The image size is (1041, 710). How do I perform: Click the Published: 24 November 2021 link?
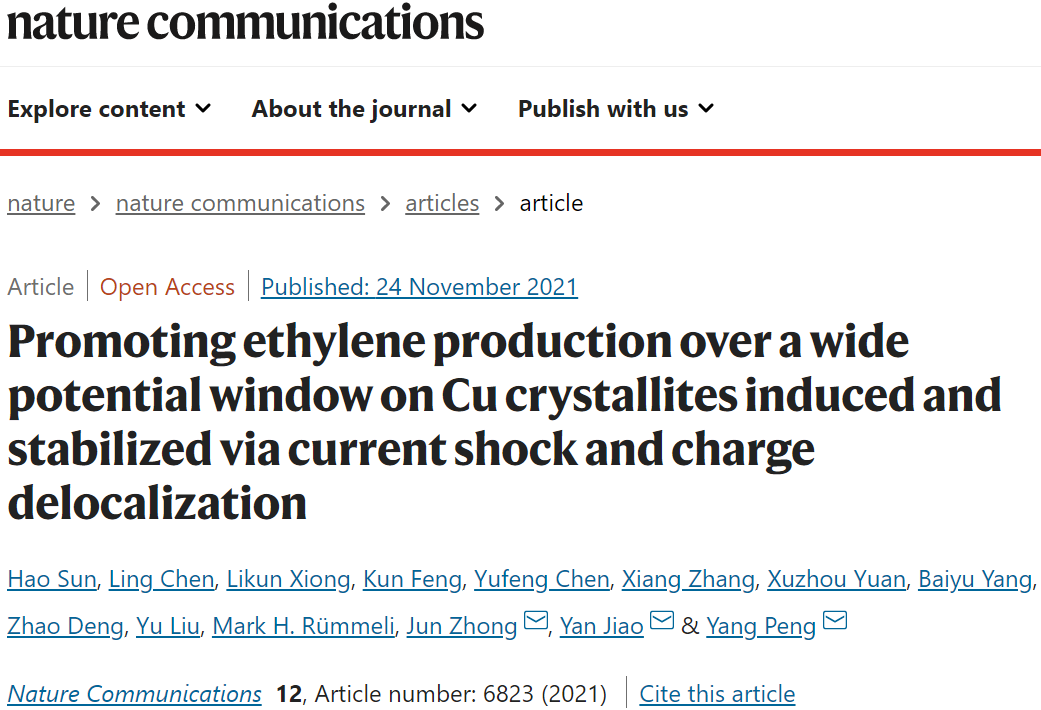tap(419, 287)
